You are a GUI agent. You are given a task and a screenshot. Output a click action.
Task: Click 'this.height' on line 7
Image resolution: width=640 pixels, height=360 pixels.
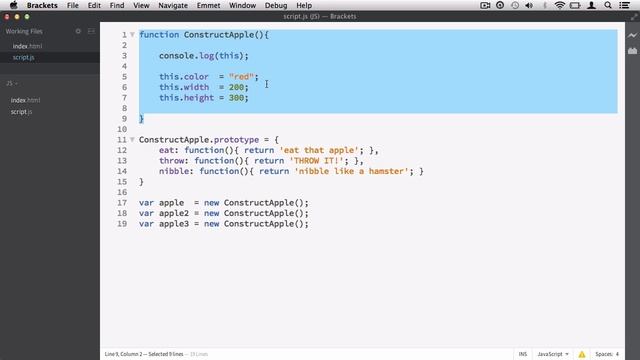pyautogui.click(x=186, y=98)
